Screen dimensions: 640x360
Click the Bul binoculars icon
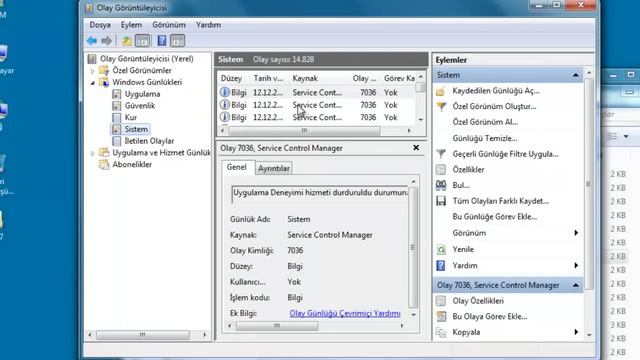pos(441,185)
